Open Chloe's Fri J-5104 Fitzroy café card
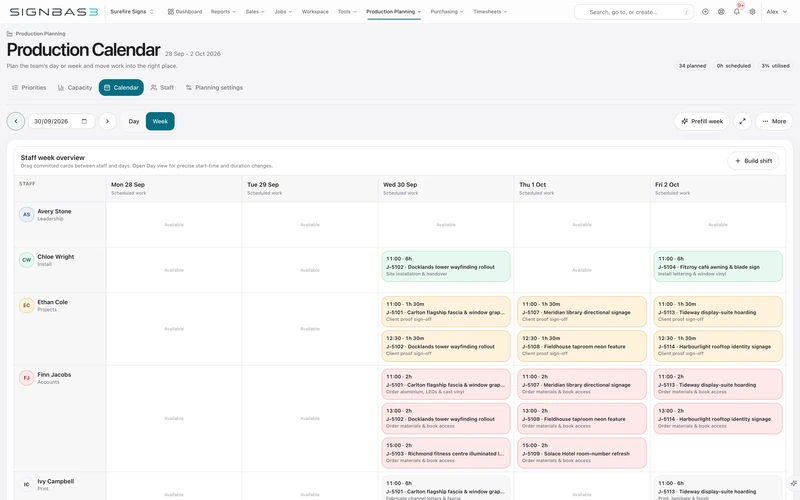Image resolution: width=800 pixels, height=500 pixels. click(x=718, y=266)
